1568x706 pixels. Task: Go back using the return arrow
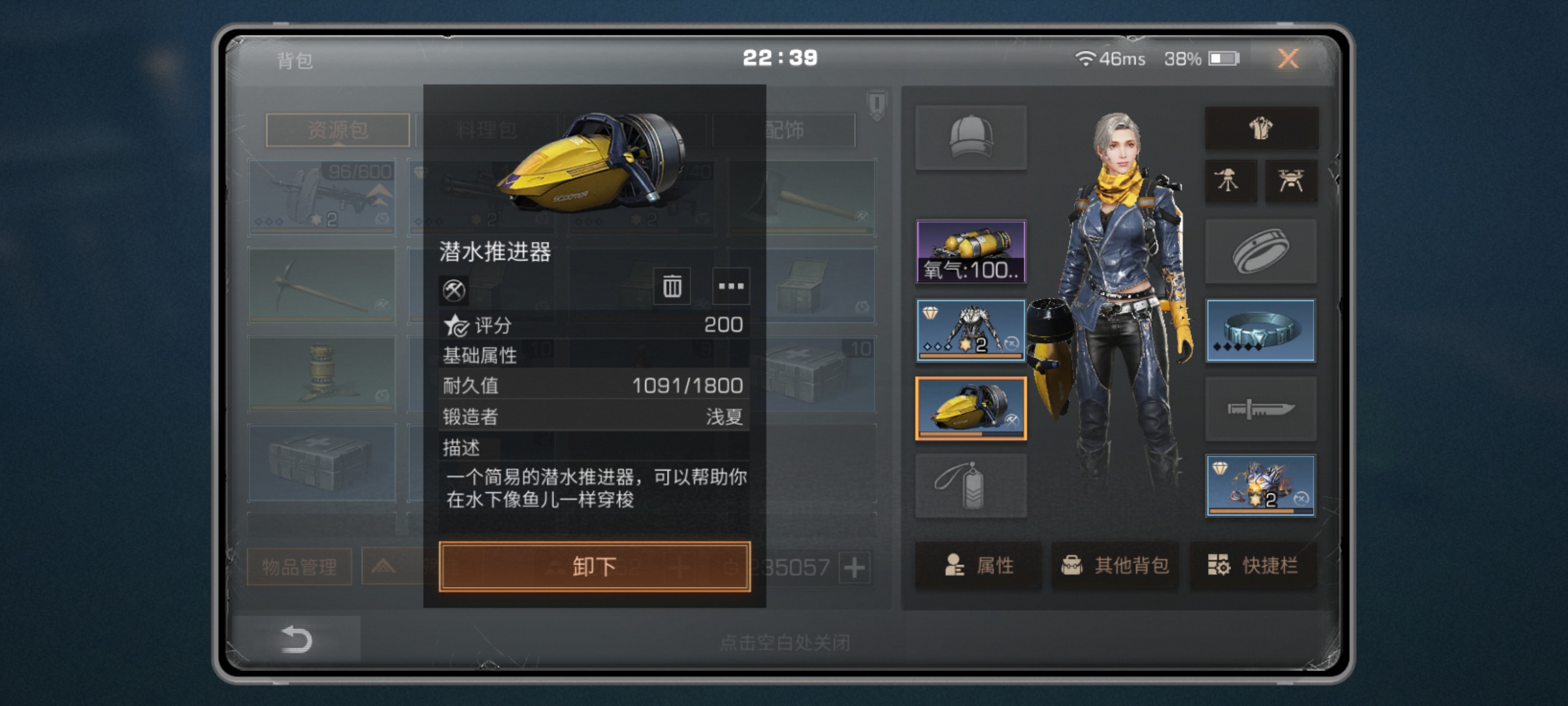pyautogui.click(x=296, y=639)
